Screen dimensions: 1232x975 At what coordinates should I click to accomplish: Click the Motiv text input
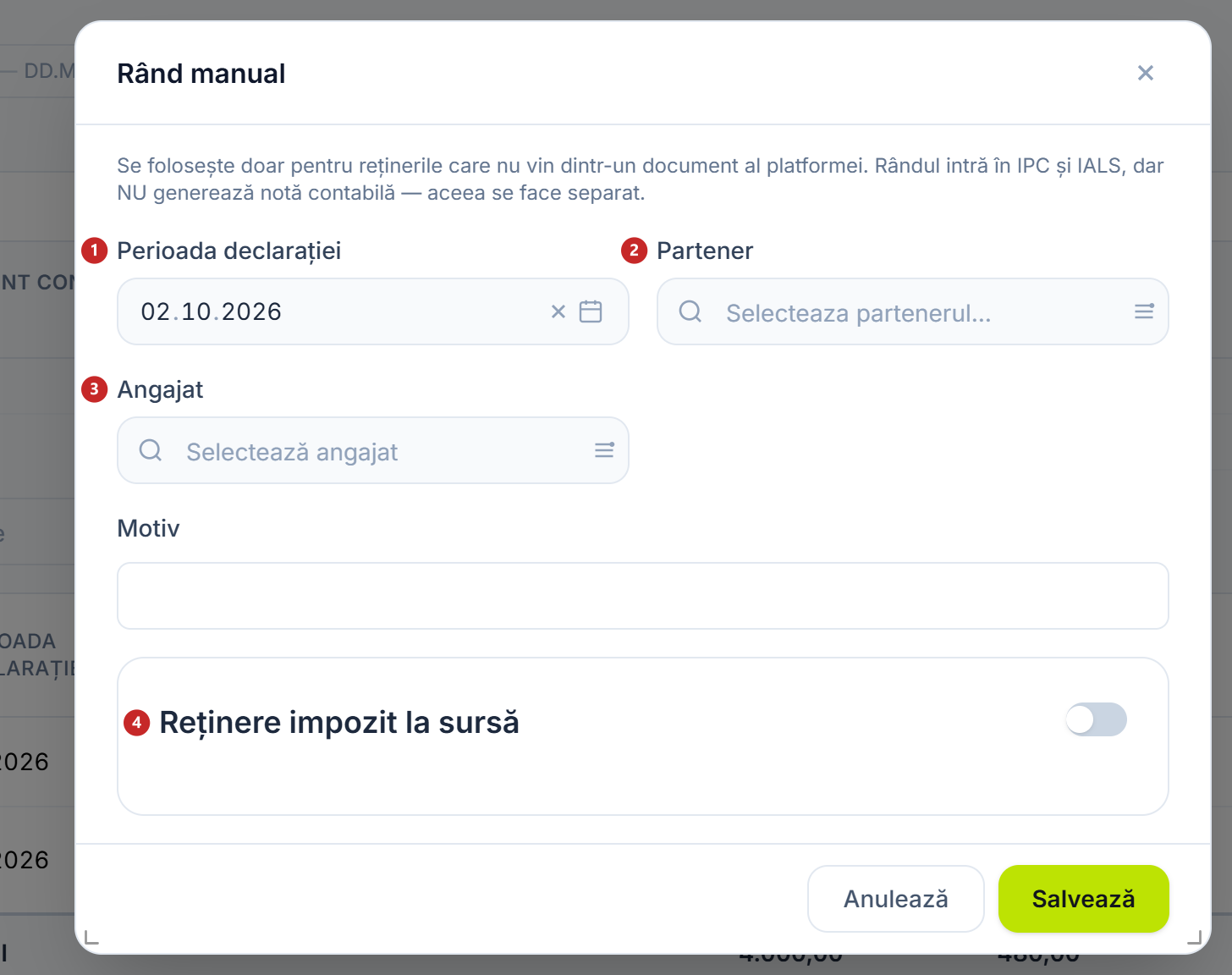pyautogui.click(x=643, y=596)
